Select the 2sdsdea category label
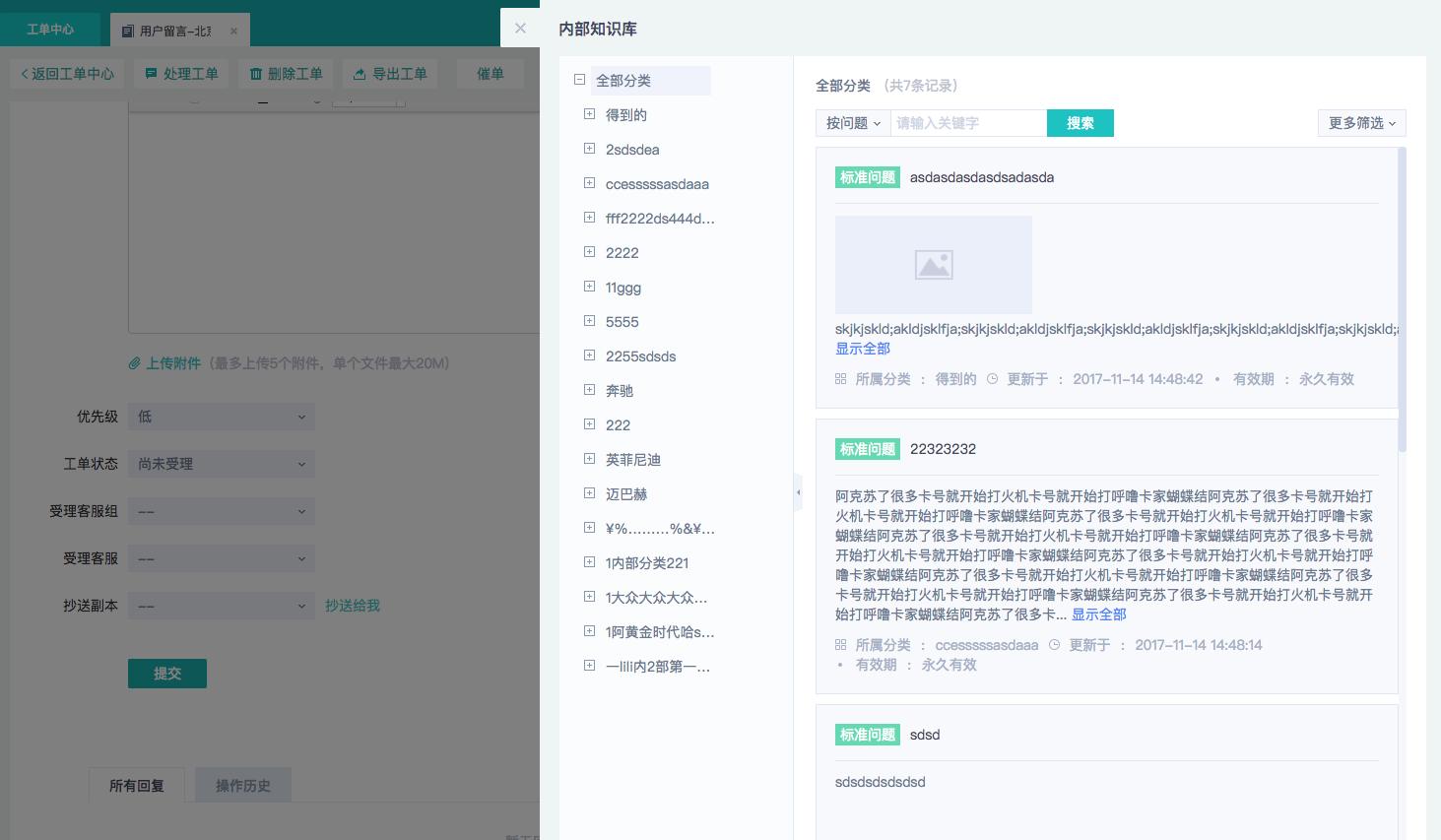This screenshot has width=1441, height=840. click(632, 150)
